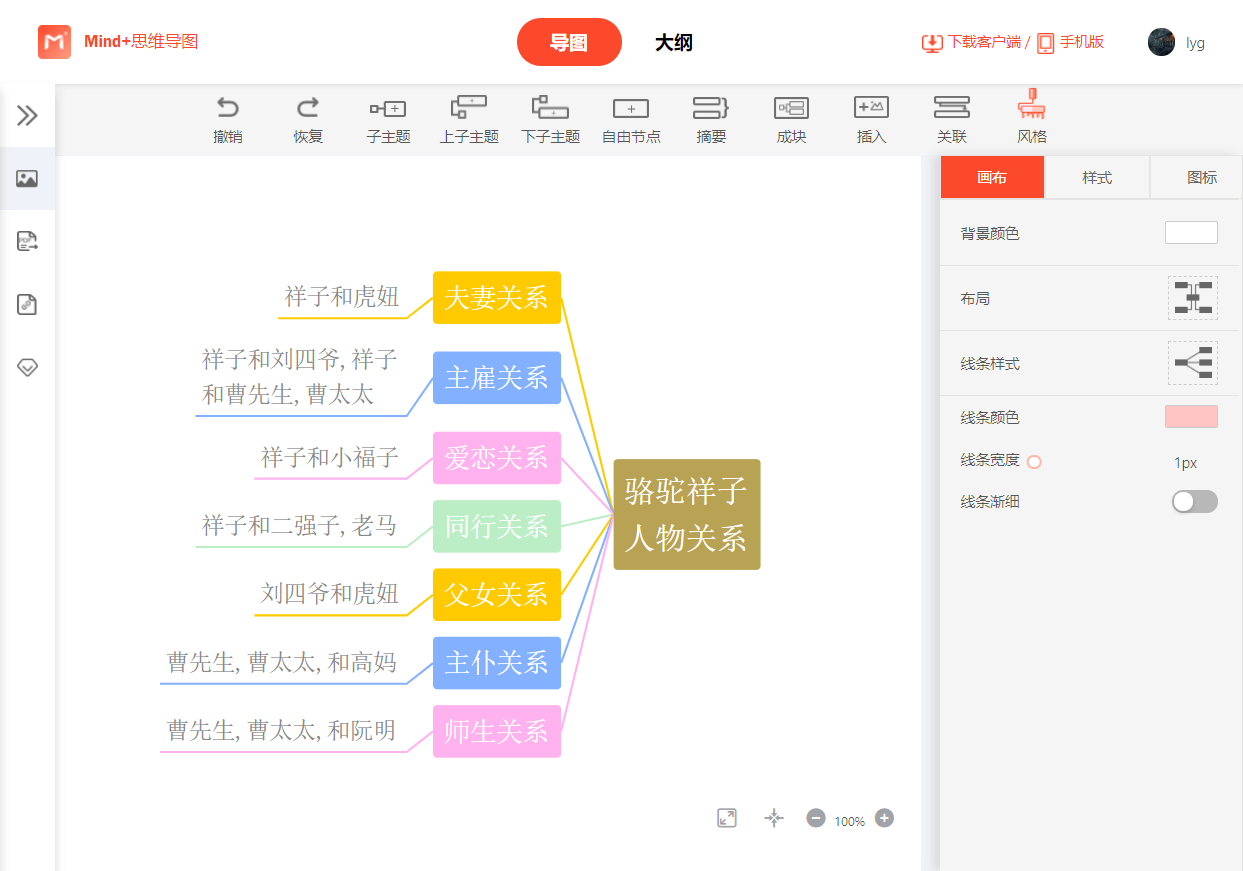Image resolution: width=1243 pixels, height=871 pixels.
Task: Insert a free node (自由节点)
Action: pos(631,108)
